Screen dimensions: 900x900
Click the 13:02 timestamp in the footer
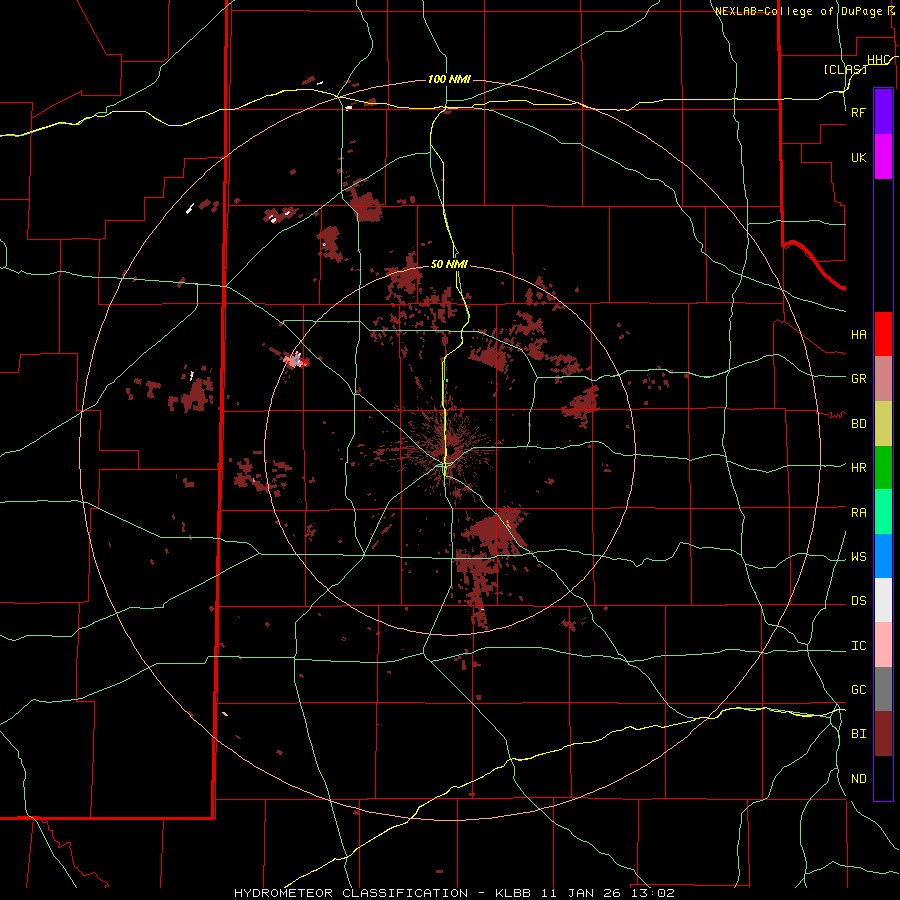(652, 893)
